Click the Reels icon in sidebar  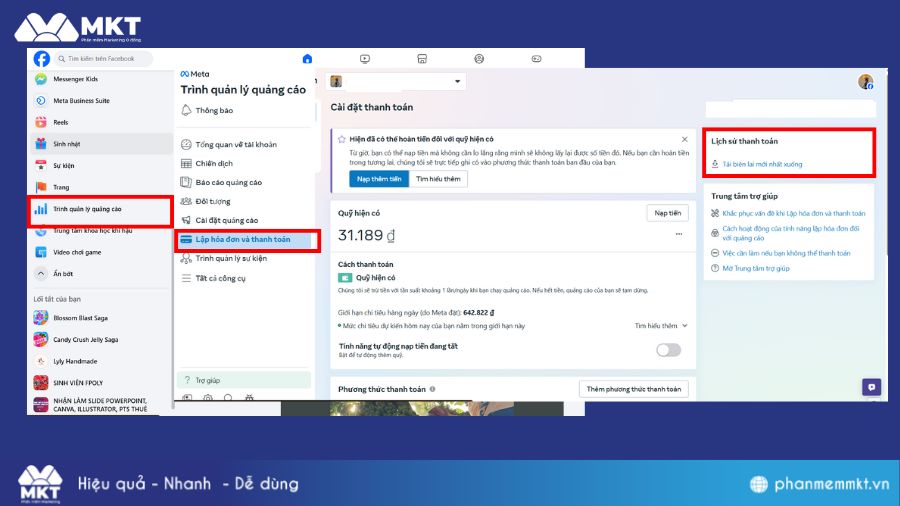[41, 121]
